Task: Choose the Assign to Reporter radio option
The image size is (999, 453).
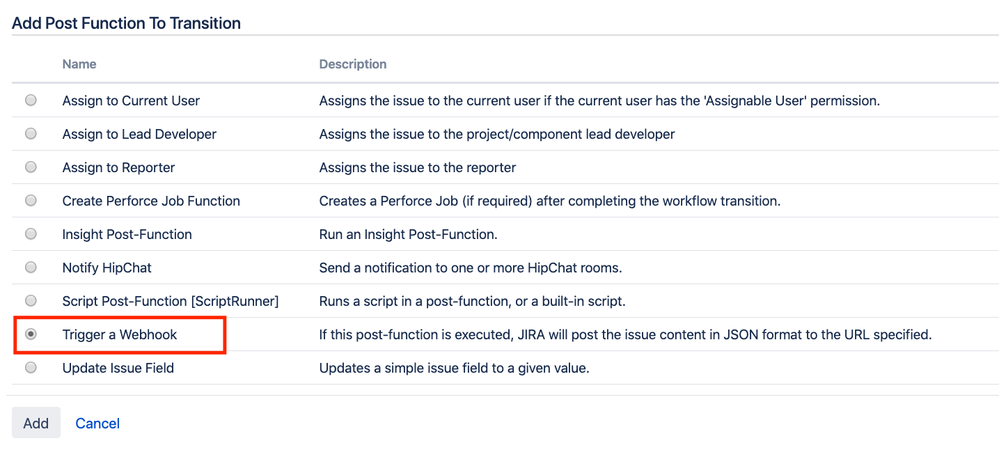Action: tap(31, 168)
